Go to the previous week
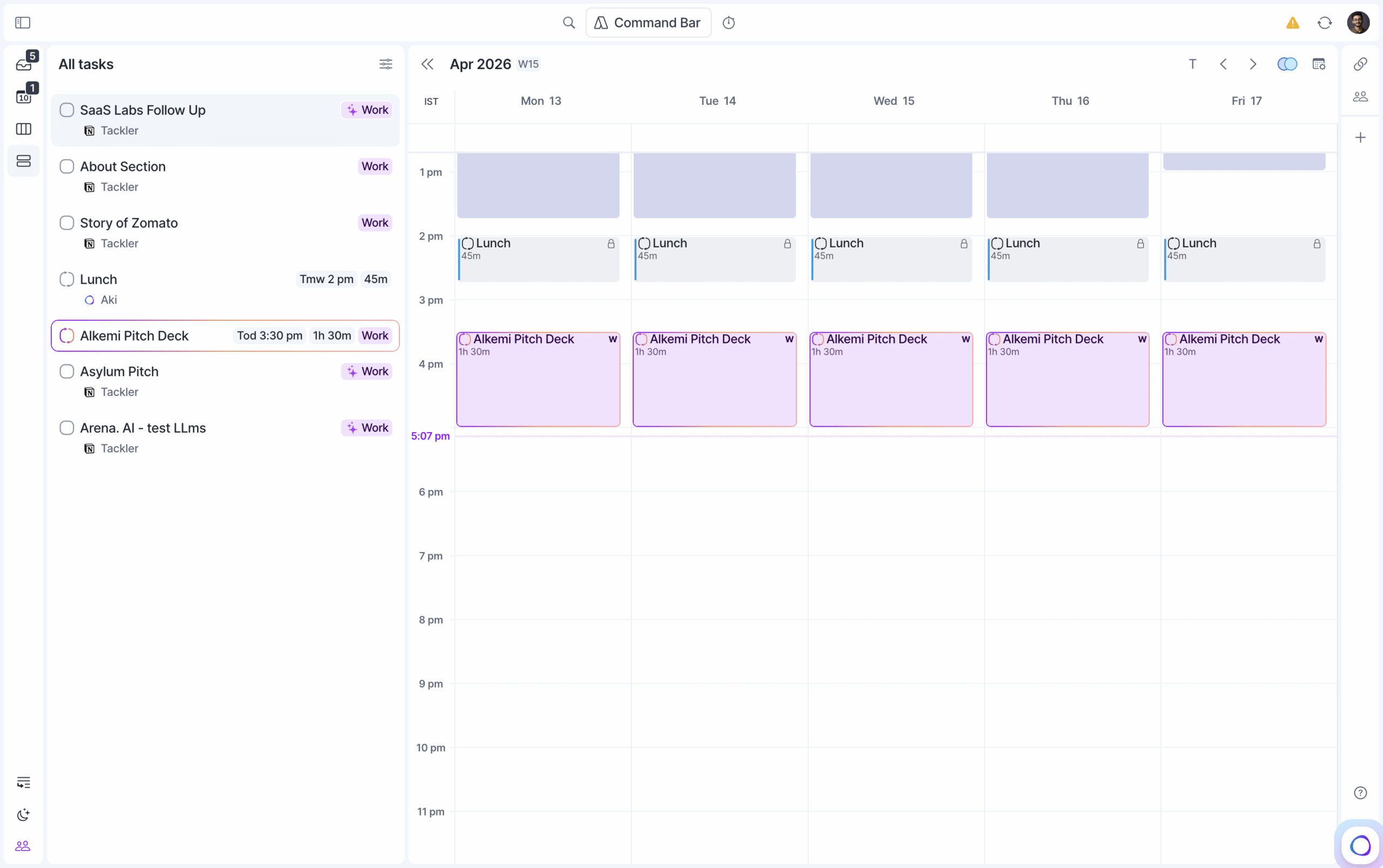Image resolution: width=1383 pixels, height=868 pixels. pyautogui.click(x=1224, y=64)
